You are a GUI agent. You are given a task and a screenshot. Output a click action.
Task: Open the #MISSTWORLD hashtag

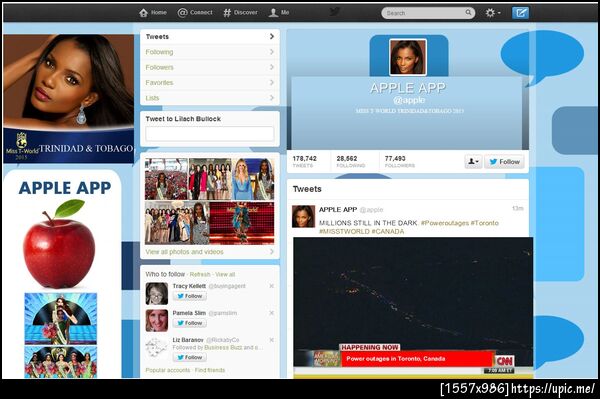click(x=344, y=231)
